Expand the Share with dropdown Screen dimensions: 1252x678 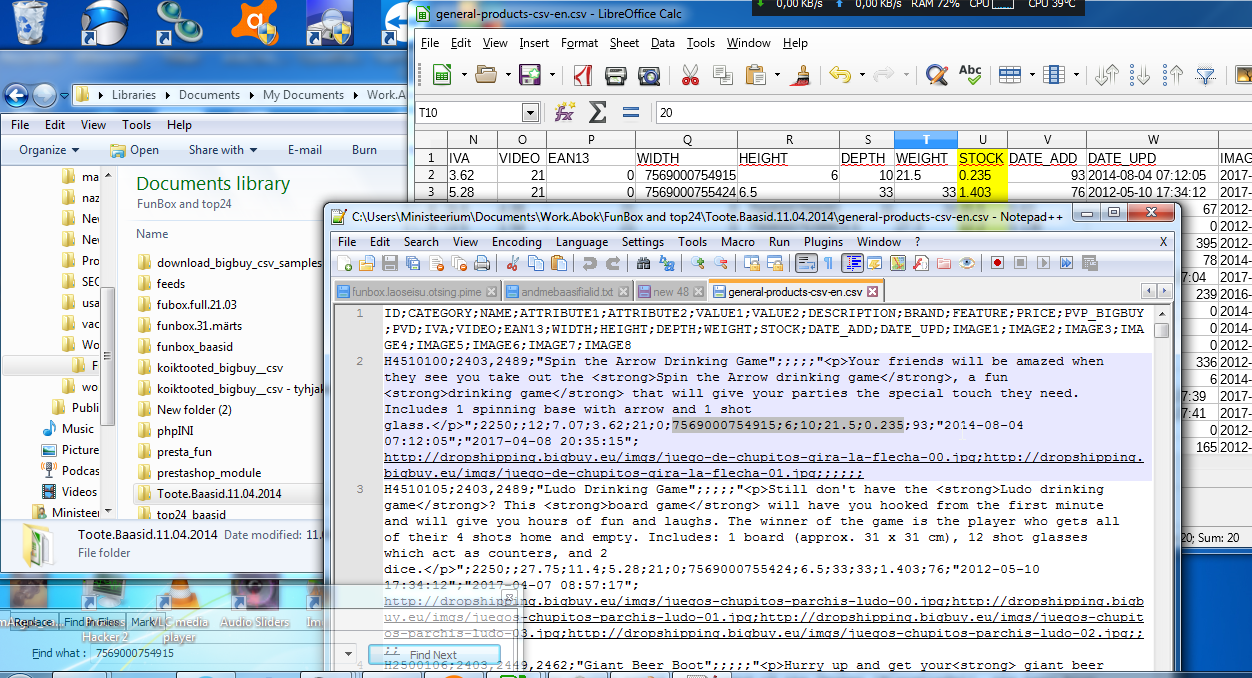point(223,150)
